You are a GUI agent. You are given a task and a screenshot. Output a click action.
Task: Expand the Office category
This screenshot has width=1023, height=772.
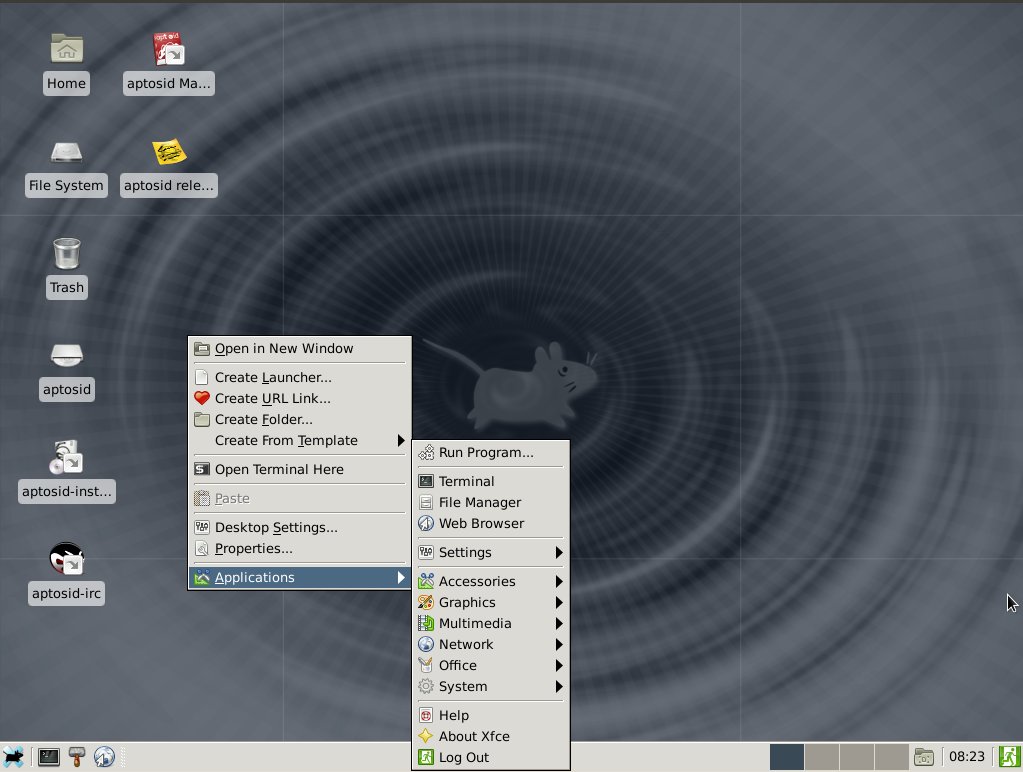[x=491, y=665]
